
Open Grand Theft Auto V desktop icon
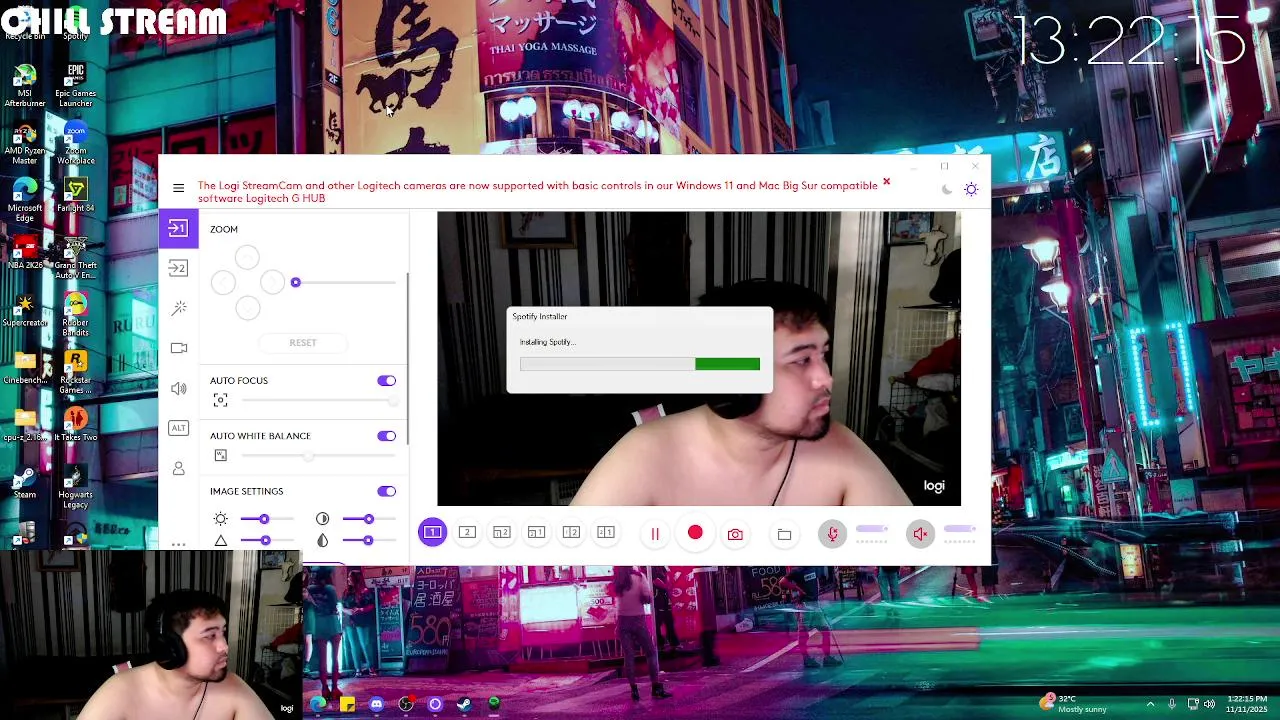tap(75, 258)
